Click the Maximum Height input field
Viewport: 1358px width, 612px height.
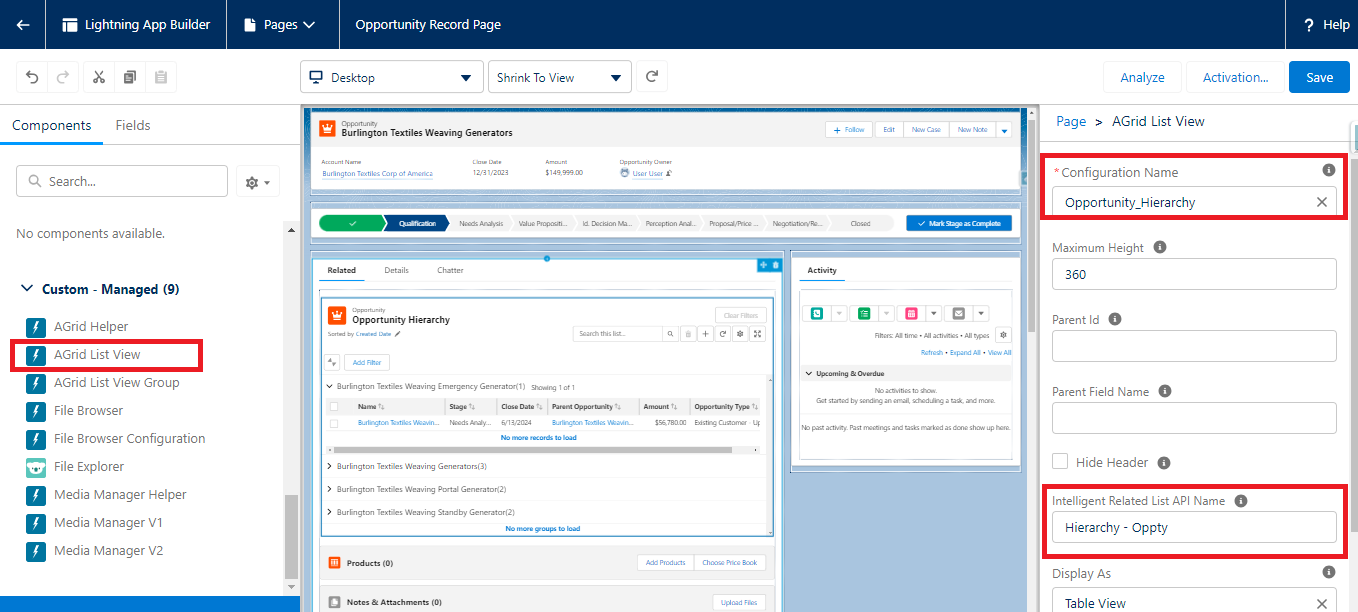click(1194, 274)
